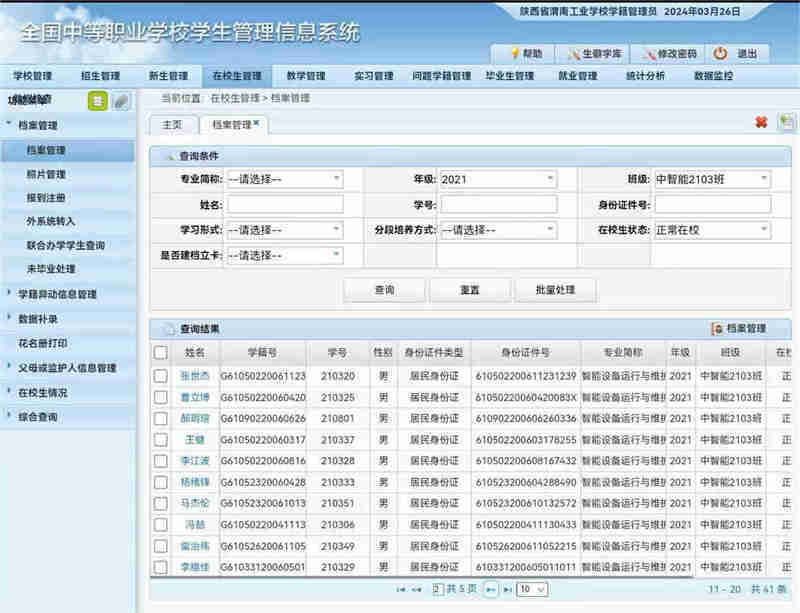Click the red X close-all-tabs icon
This screenshot has height=613, width=800.
tap(761, 122)
